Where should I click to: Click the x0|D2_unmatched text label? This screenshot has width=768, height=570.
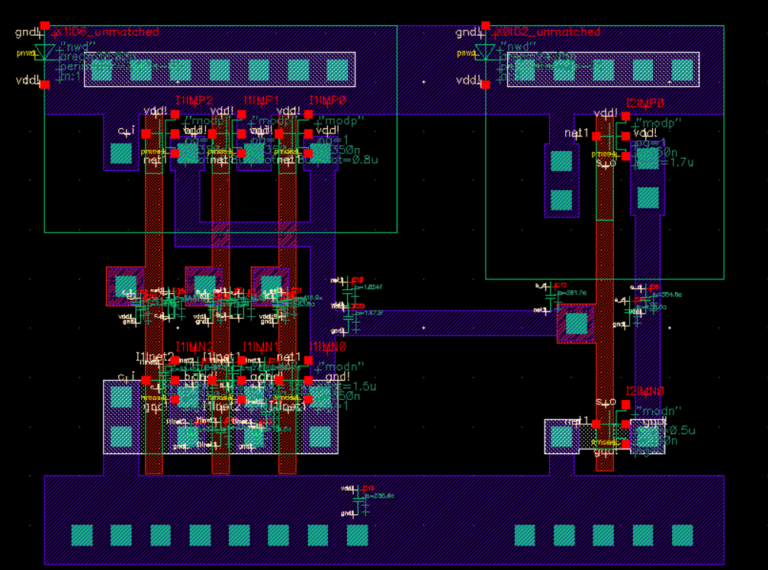point(546,32)
